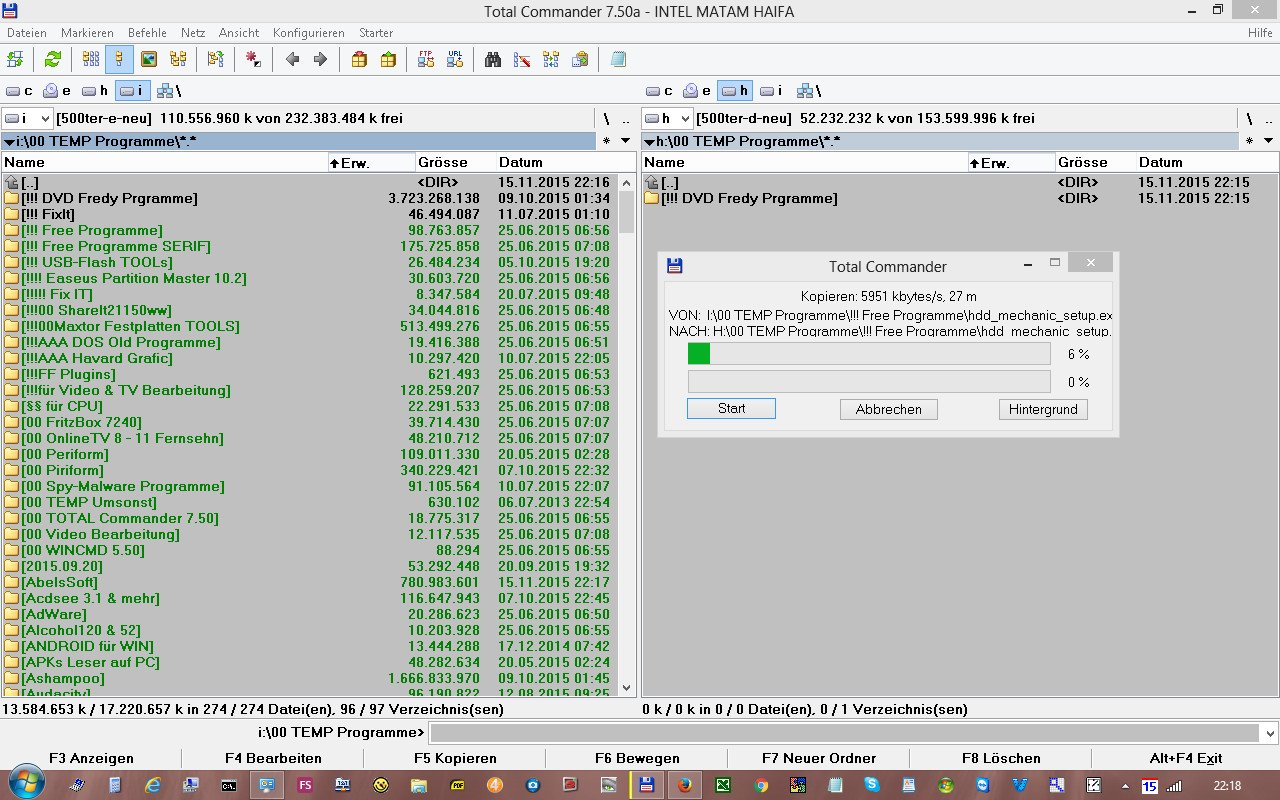Open the Konfigurieren menu

(x=308, y=33)
